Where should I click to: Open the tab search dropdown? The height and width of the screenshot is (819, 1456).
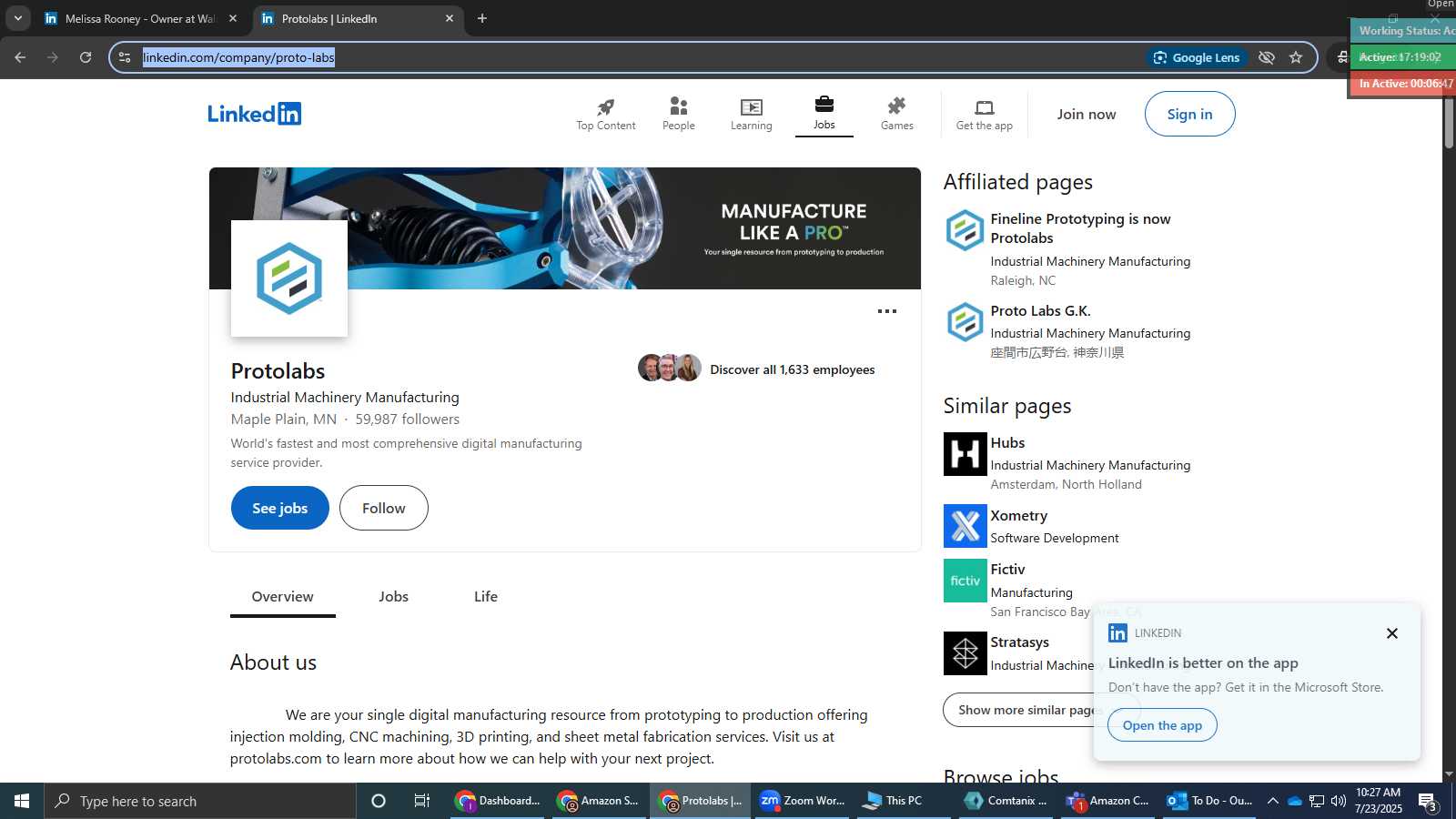17,18
